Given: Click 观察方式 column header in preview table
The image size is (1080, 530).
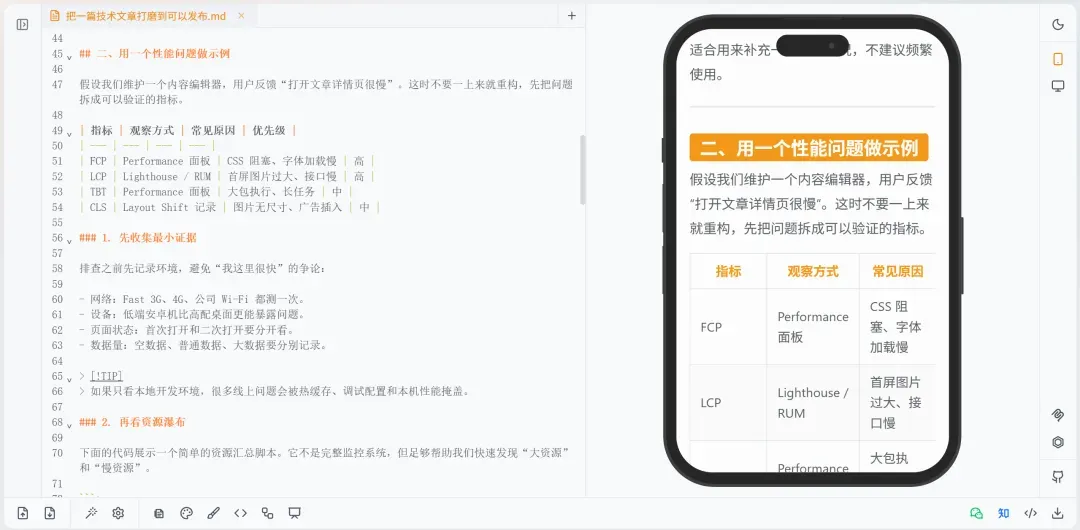Looking at the screenshot, I should tap(813, 271).
